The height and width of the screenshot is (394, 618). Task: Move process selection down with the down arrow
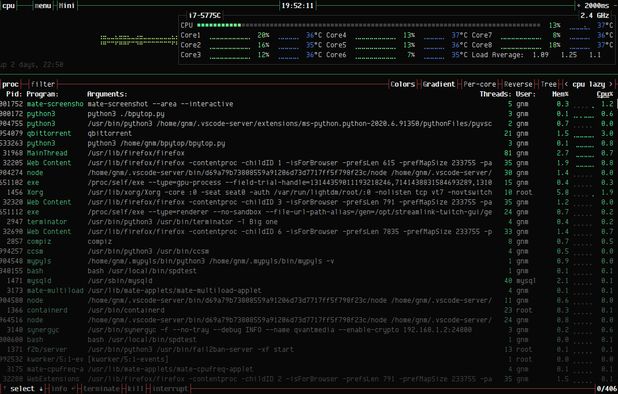point(41,389)
